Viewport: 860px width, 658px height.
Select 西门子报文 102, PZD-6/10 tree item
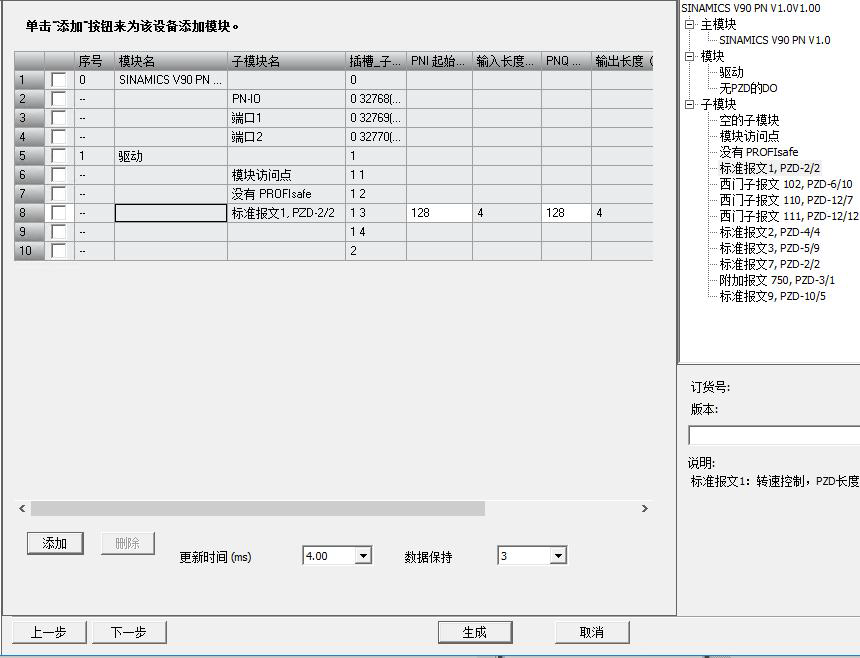(786, 184)
